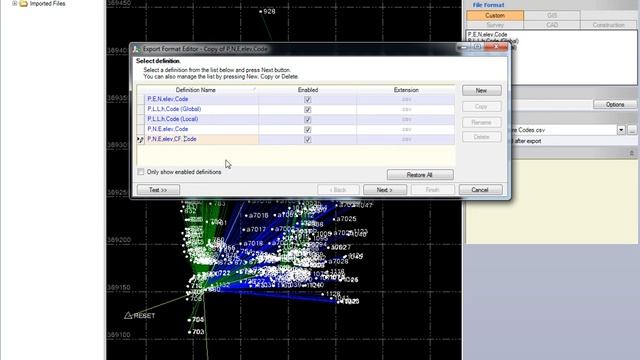
Task: Go to the Next > step
Action: point(384,190)
